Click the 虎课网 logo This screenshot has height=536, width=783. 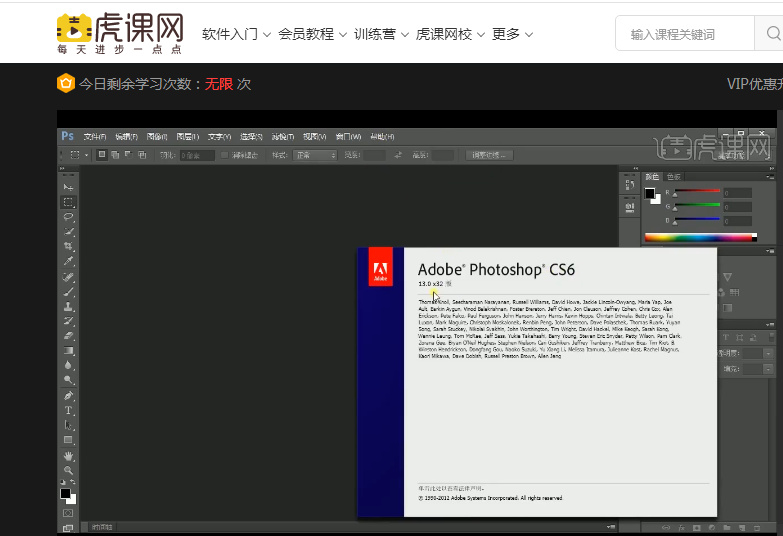point(120,33)
